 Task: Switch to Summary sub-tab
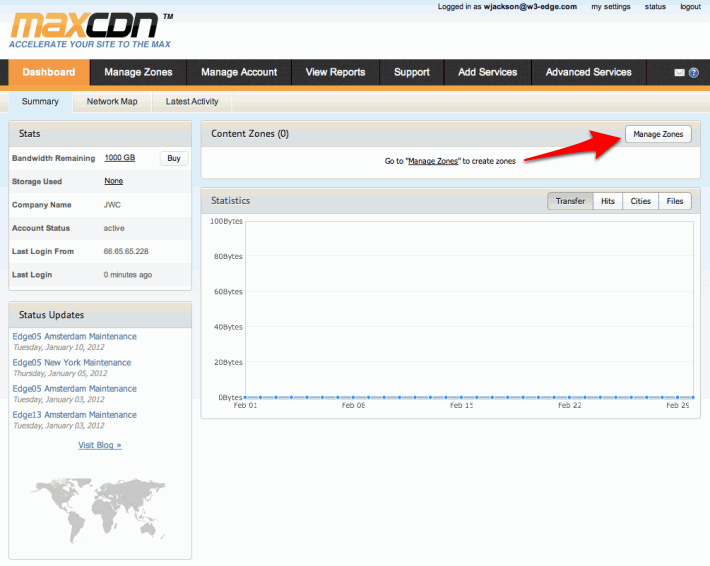click(40, 101)
